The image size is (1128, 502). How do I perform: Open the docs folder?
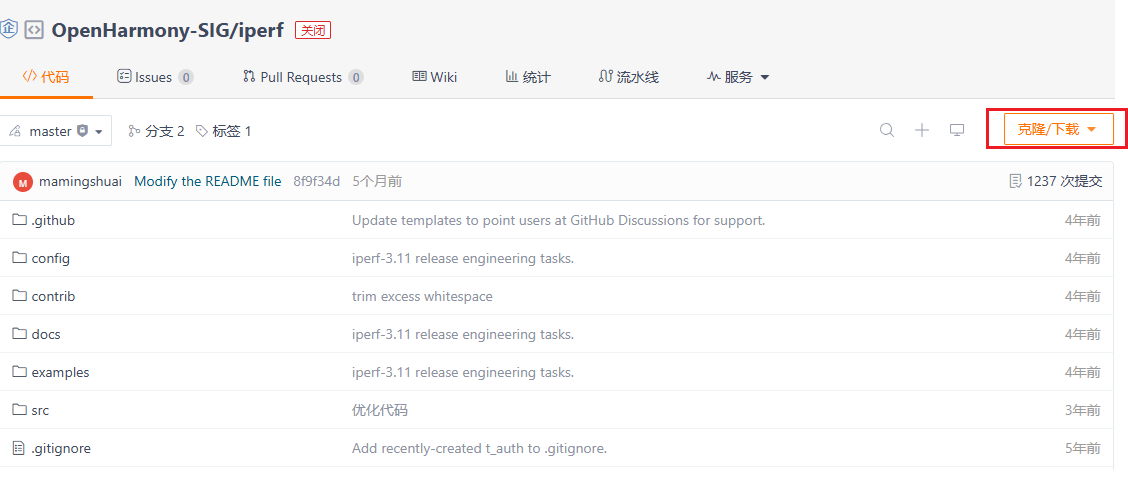(46, 334)
